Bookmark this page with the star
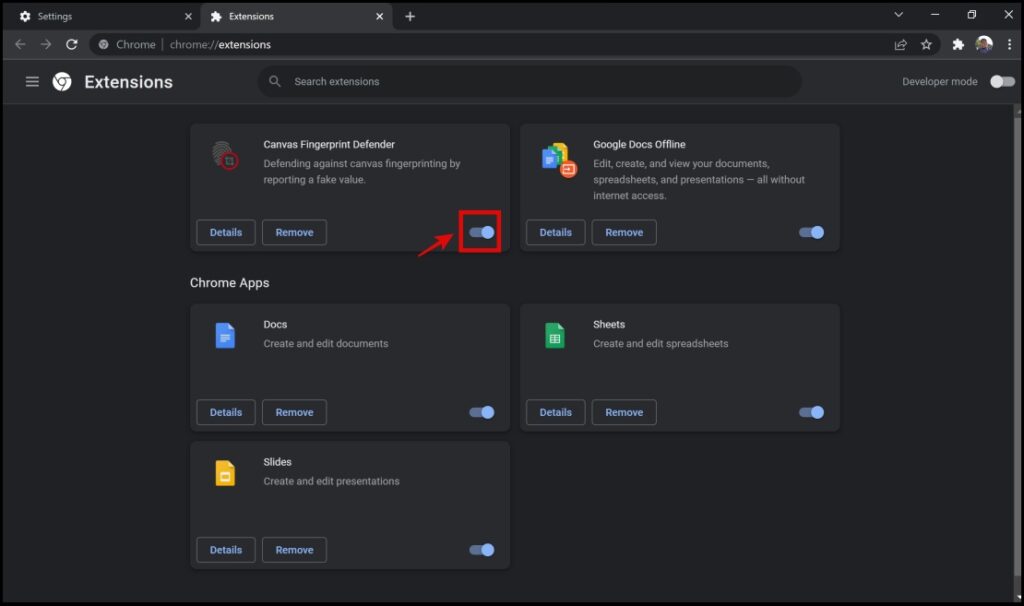Viewport: 1024px width, 606px height. (926, 44)
